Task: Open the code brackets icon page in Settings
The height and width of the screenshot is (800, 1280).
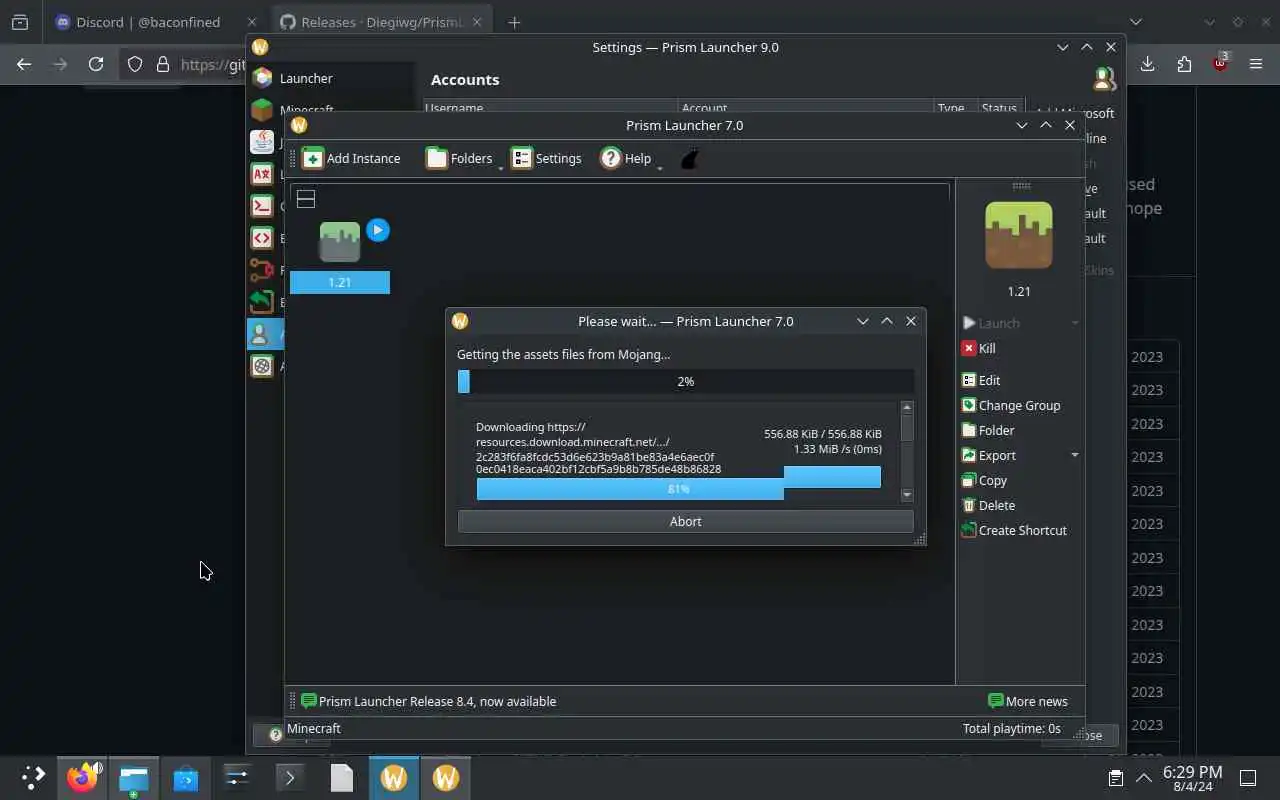Action: pos(262,238)
